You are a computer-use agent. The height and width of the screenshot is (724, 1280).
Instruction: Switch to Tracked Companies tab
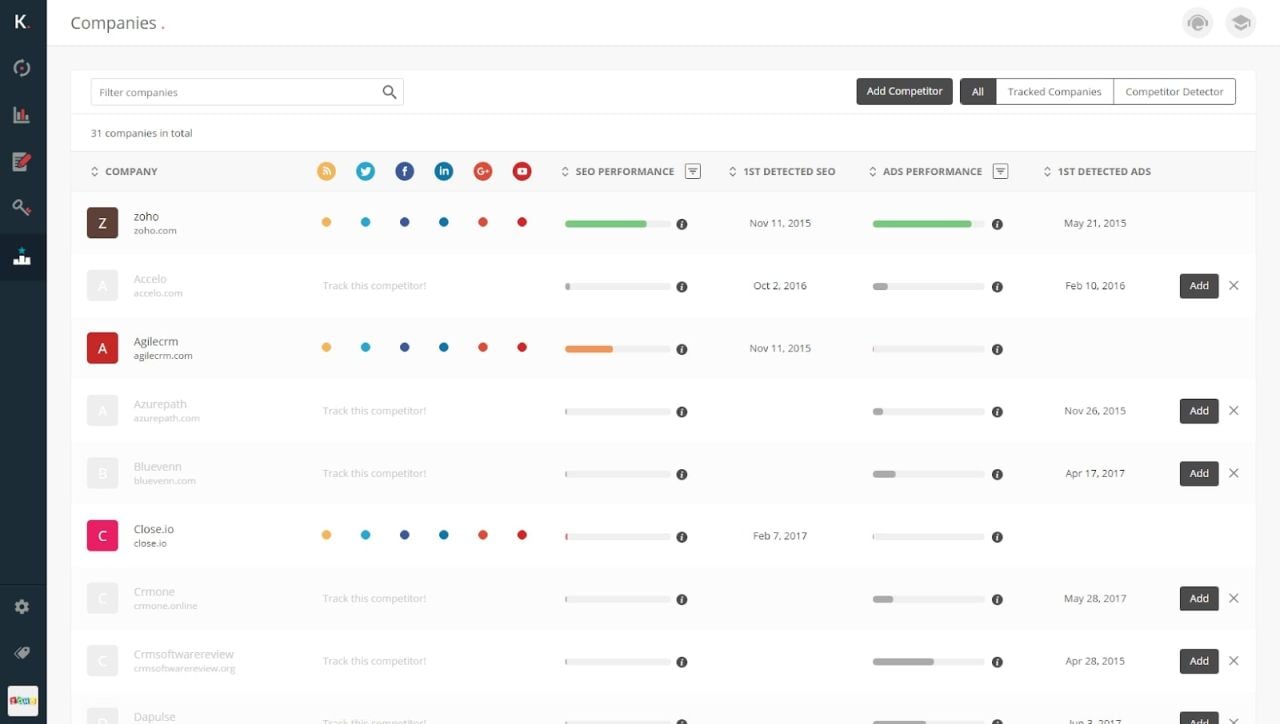[1054, 92]
